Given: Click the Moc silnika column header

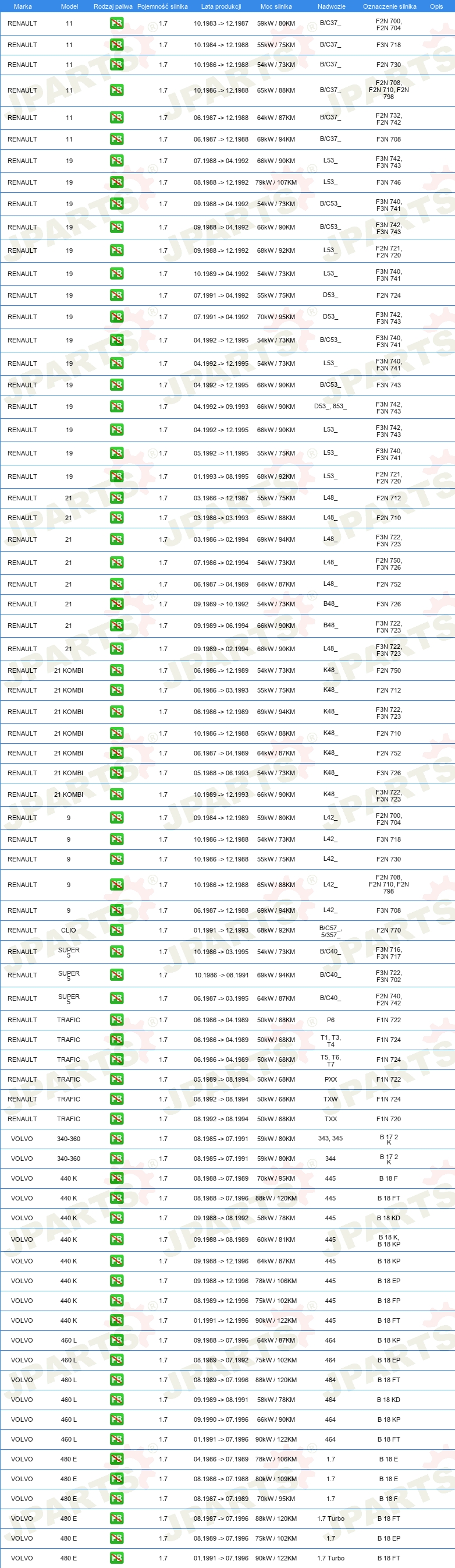Looking at the screenshot, I should point(276,6).
